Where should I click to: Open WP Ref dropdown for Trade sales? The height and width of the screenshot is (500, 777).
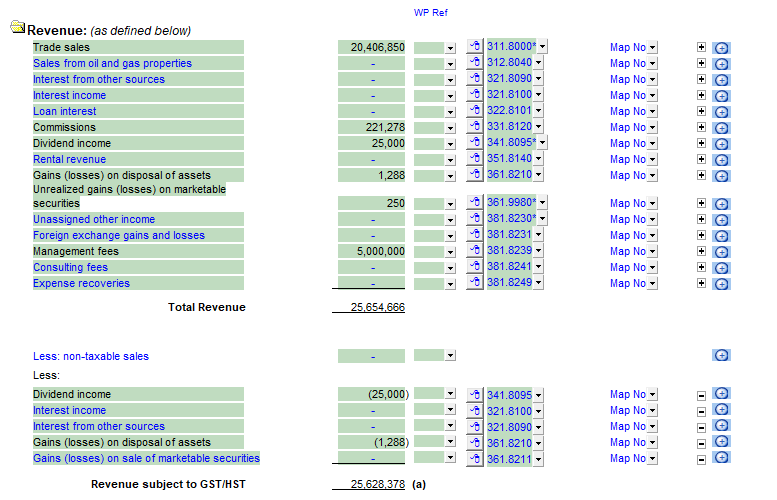450,49
